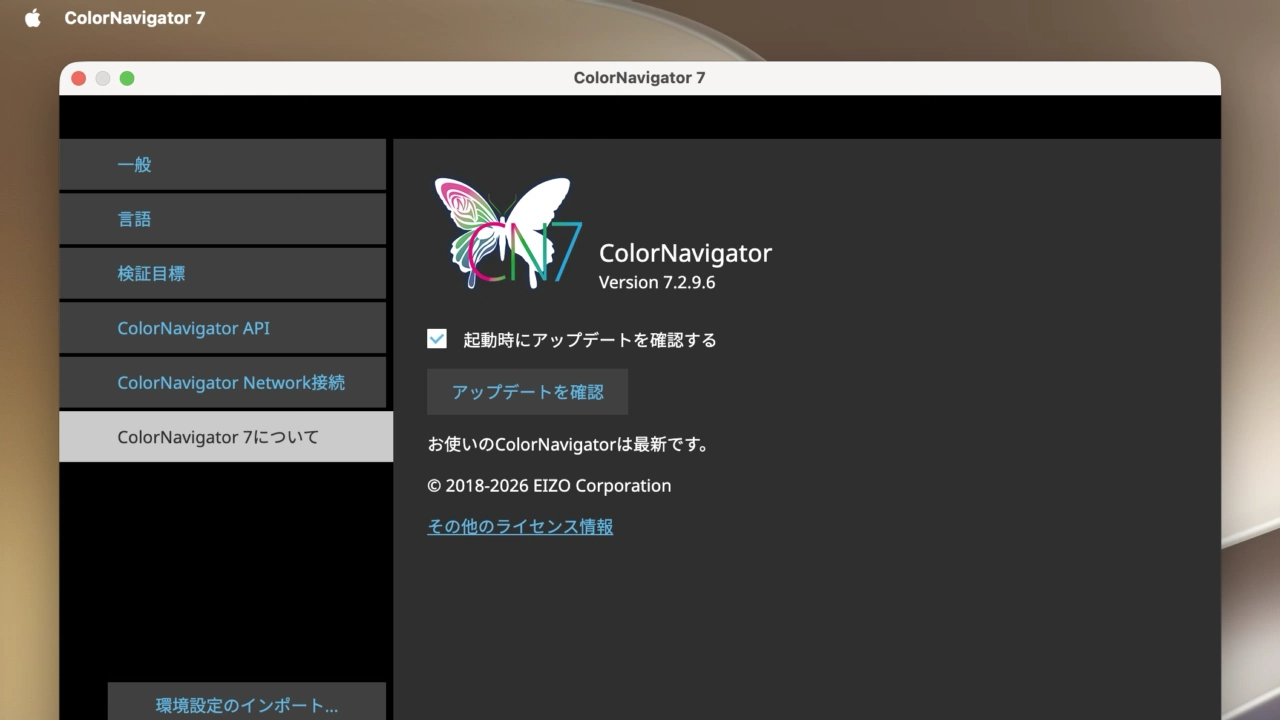Click the ColorNavigator heading beside the logo
Viewport: 1280px width, 720px height.
coord(685,254)
